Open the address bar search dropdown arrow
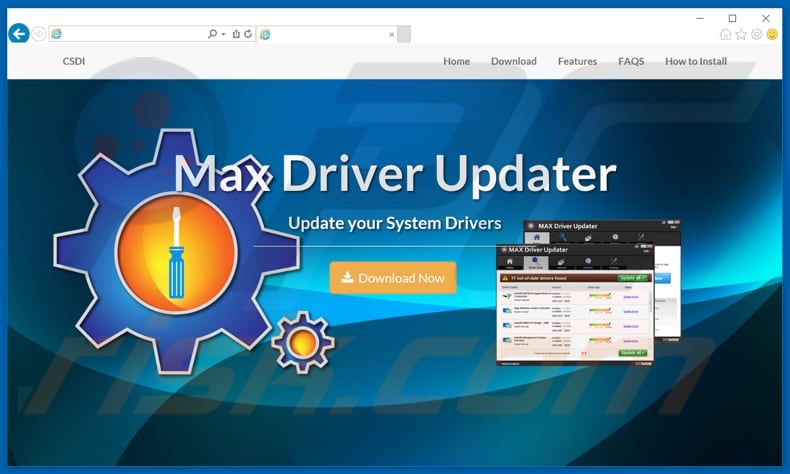 (224, 34)
